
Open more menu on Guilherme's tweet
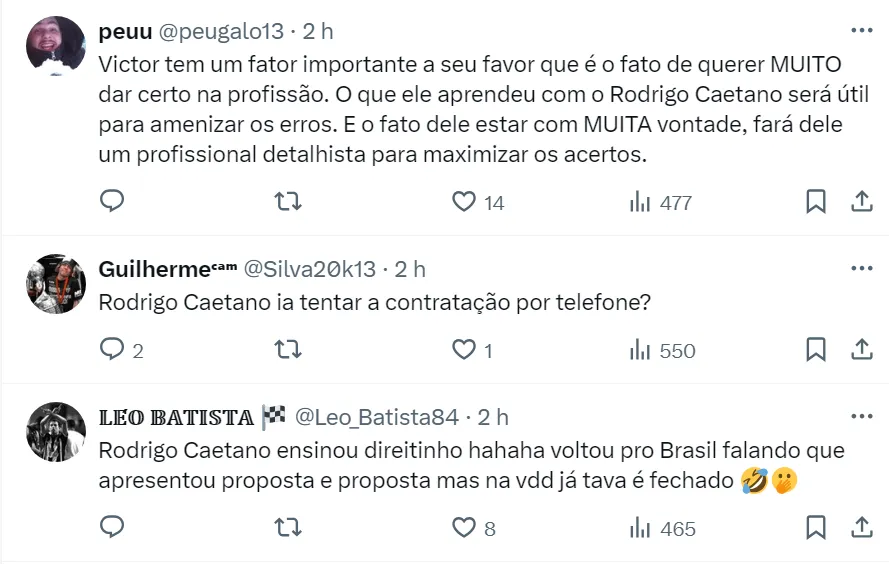pyautogui.click(x=861, y=268)
